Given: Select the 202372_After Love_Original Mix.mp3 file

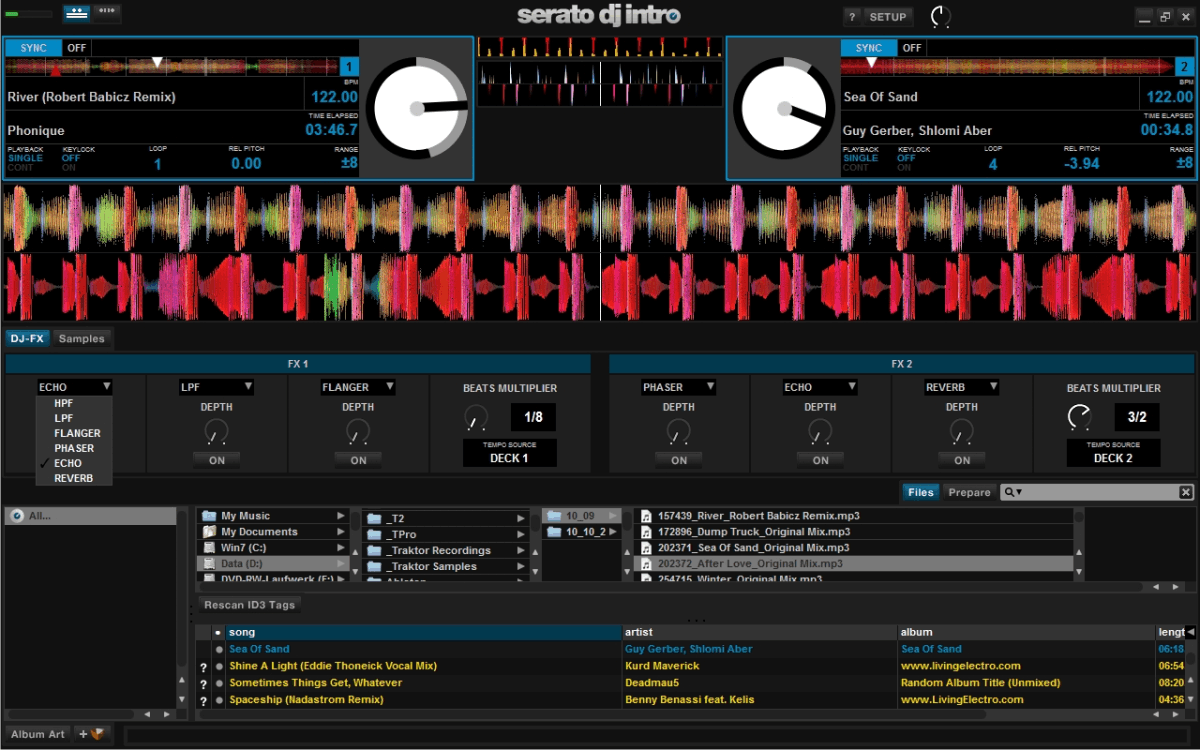Looking at the screenshot, I should 750,564.
